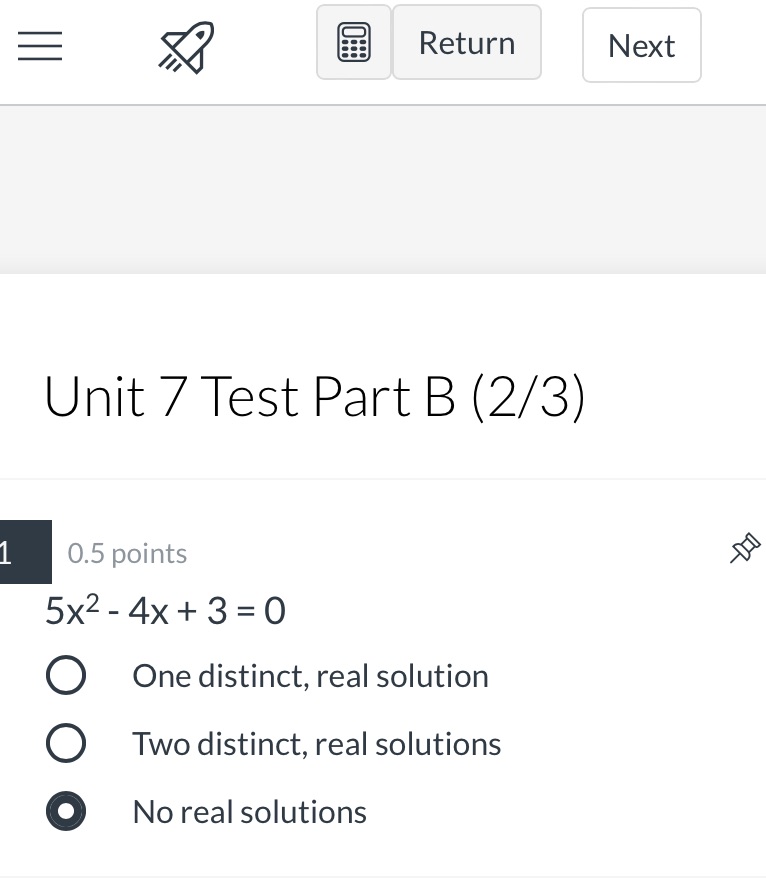The width and height of the screenshot is (766, 880).
Task: Pin question 1 with the pin icon
Action: tap(744, 548)
